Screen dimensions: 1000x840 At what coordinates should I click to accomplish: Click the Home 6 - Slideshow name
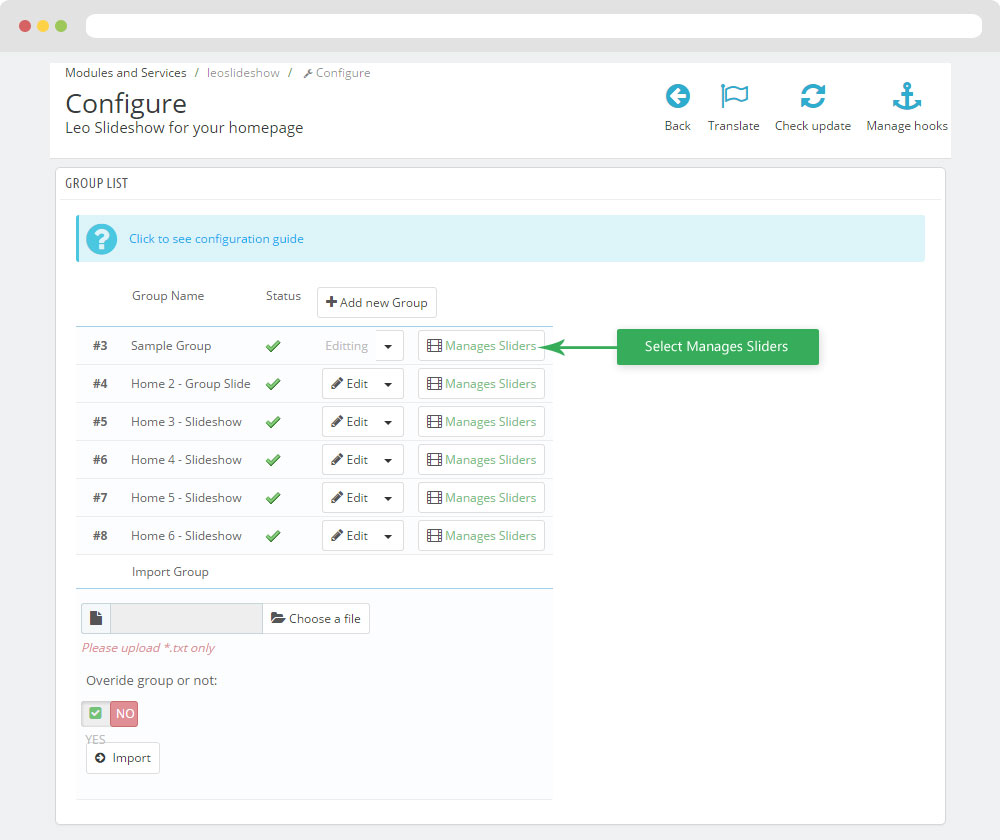coord(186,536)
